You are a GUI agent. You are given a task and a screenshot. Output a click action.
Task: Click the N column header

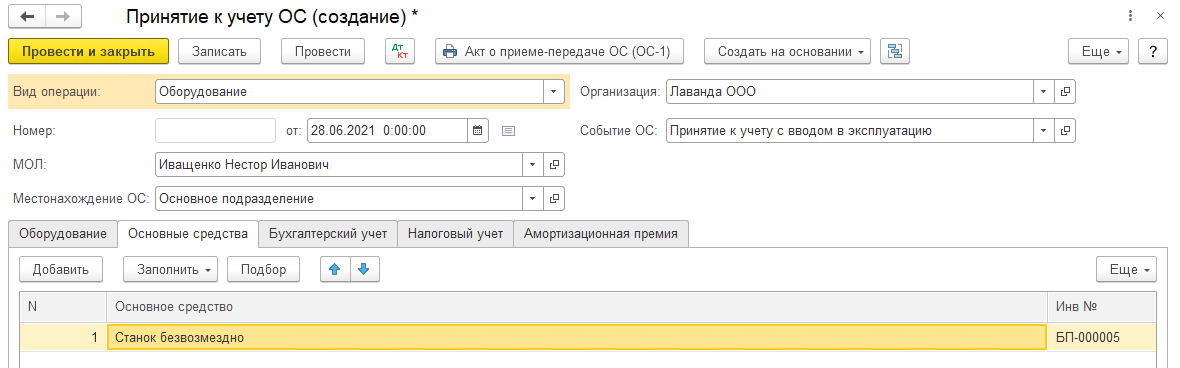coord(63,306)
